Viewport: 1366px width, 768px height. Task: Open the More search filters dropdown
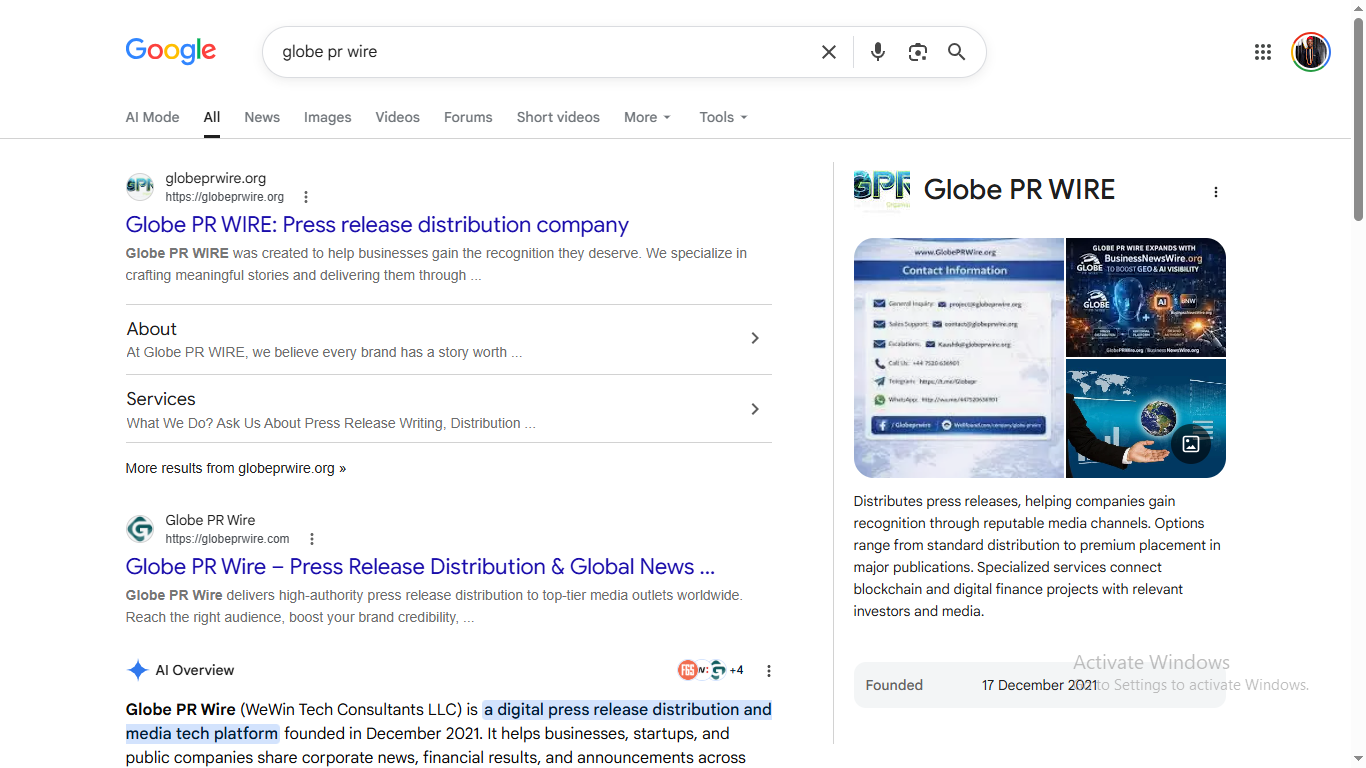(x=647, y=117)
